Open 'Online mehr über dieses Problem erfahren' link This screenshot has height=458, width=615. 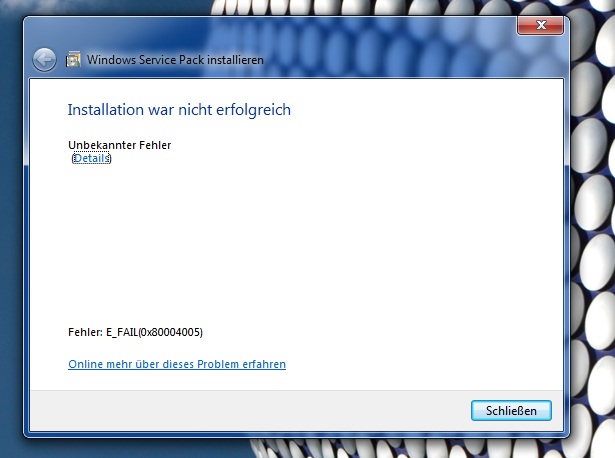click(177, 364)
